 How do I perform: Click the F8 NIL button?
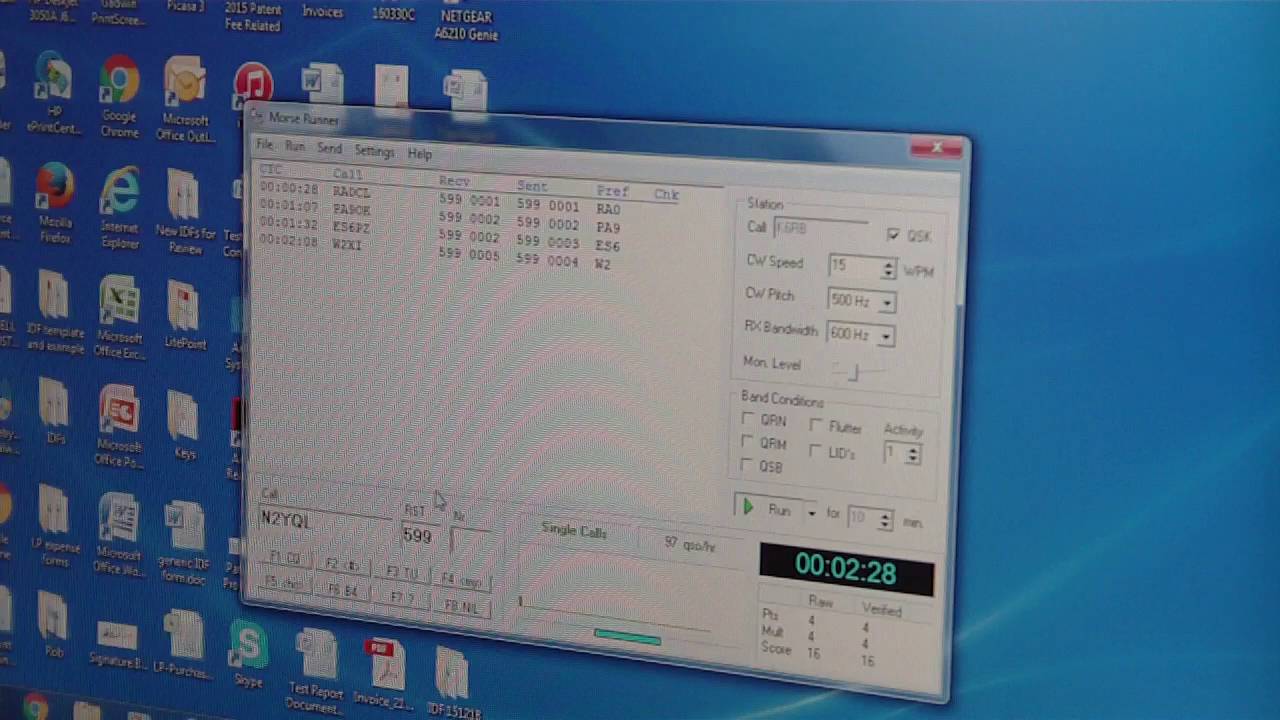[x=461, y=606]
